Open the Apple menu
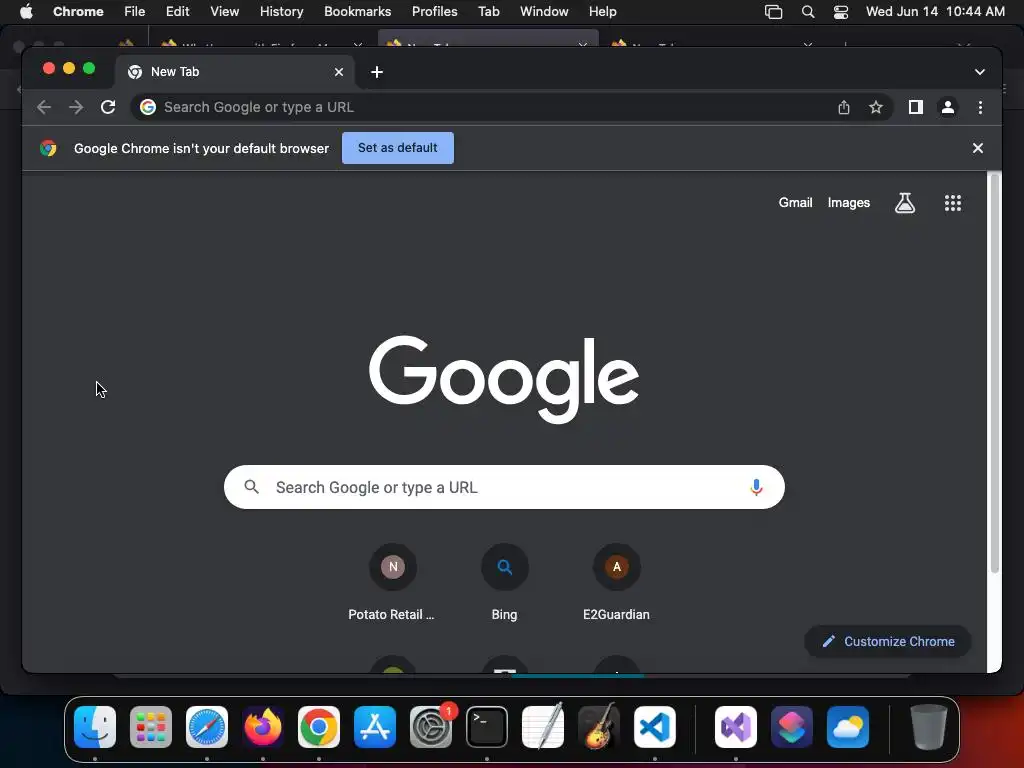 click(26, 11)
